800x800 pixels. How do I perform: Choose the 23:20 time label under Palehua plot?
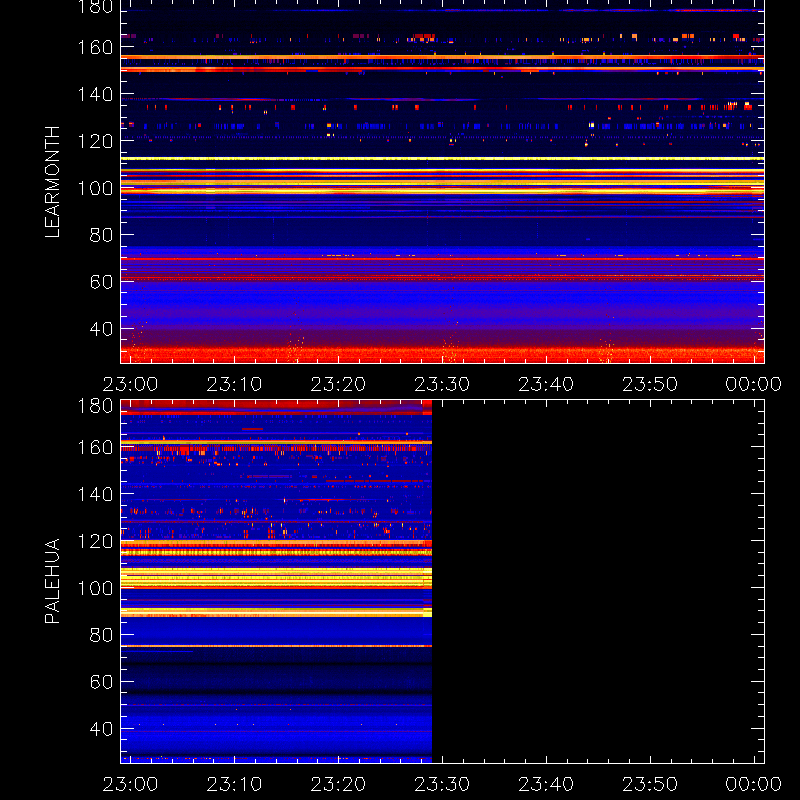pyautogui.click(x=338, y=784)
